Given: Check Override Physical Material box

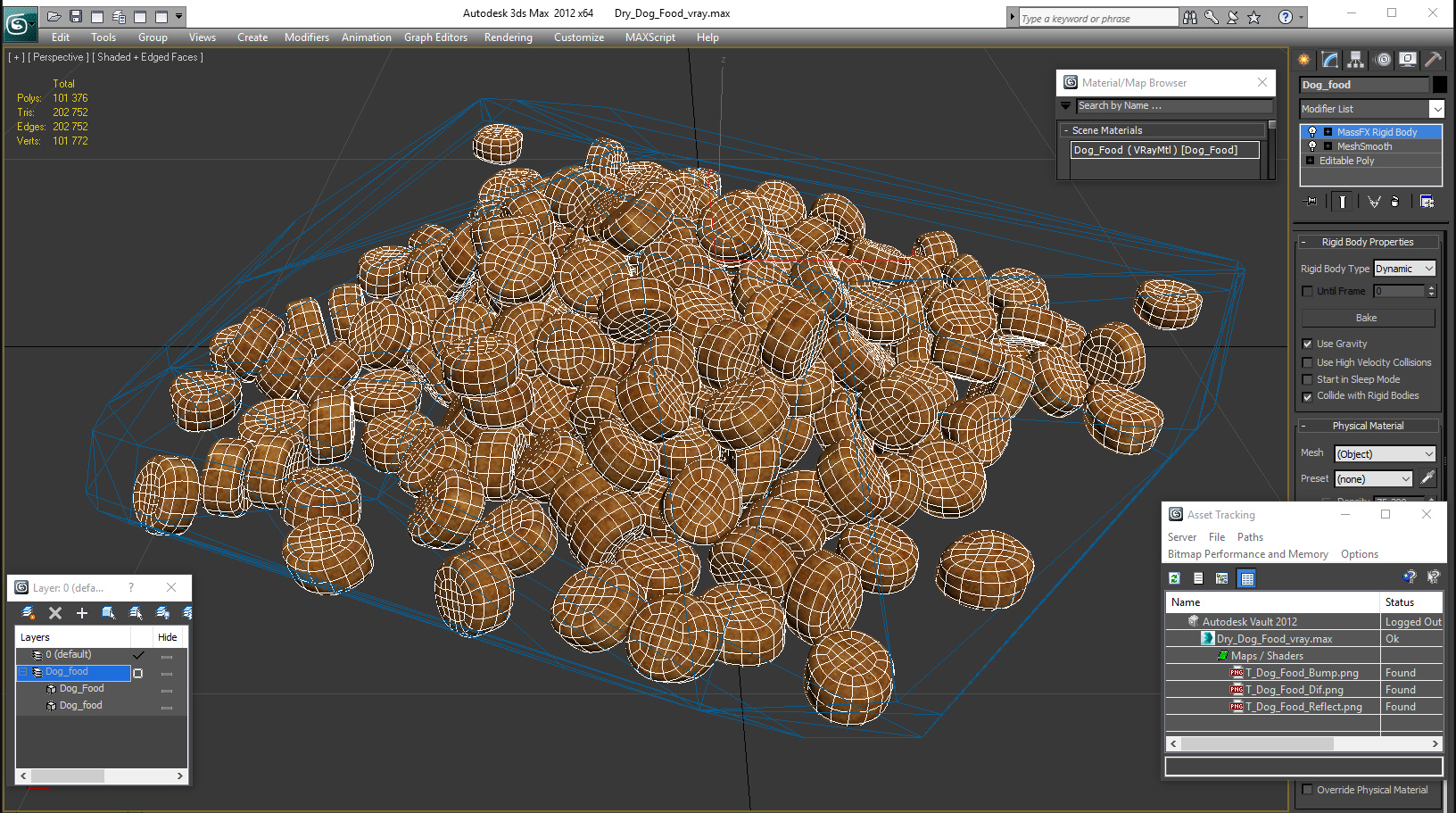Looking at the screenshot, I should click(x=1307, y=790).
